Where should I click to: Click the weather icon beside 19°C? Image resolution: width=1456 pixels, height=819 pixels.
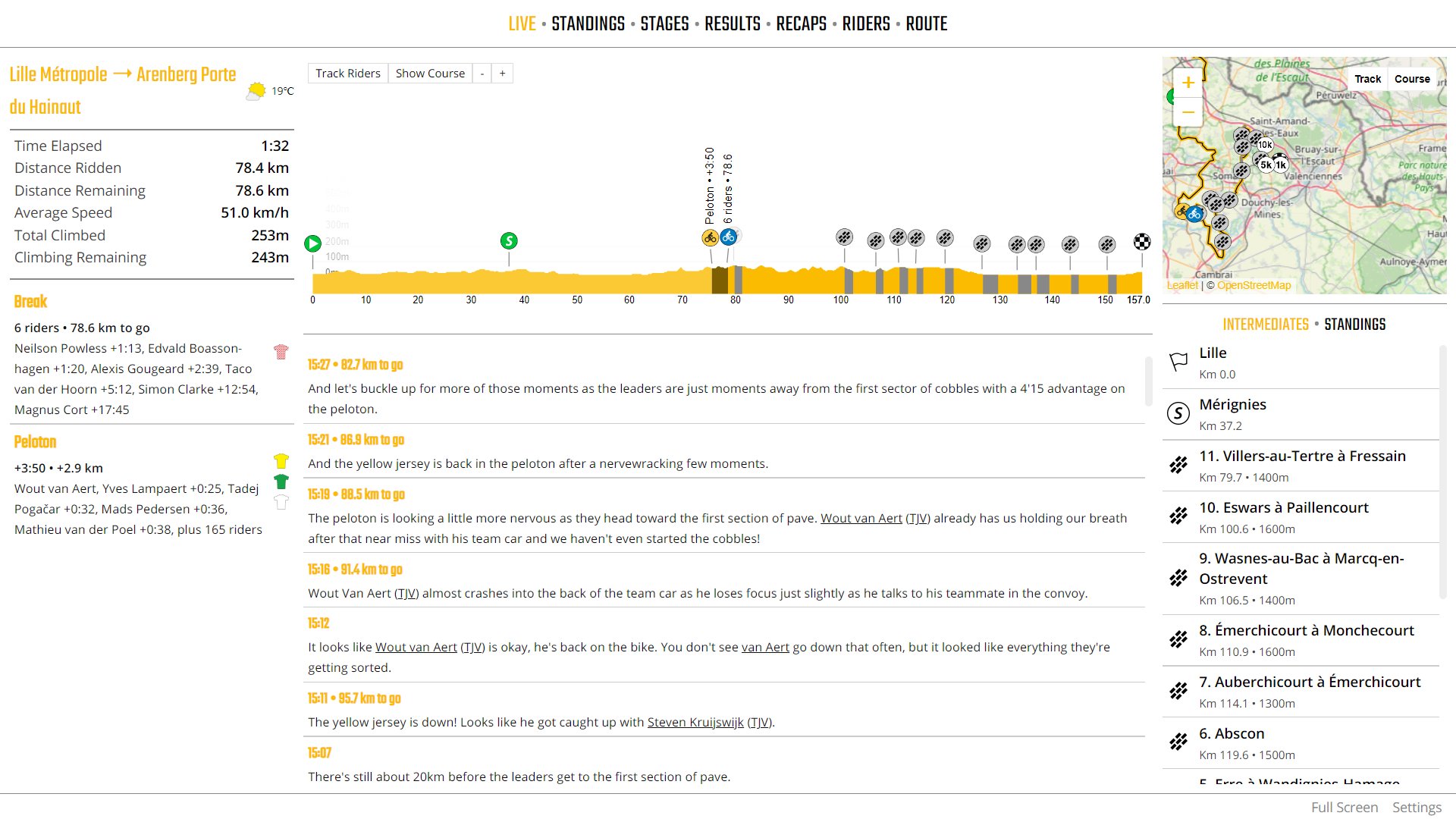(x=256, y=92)
